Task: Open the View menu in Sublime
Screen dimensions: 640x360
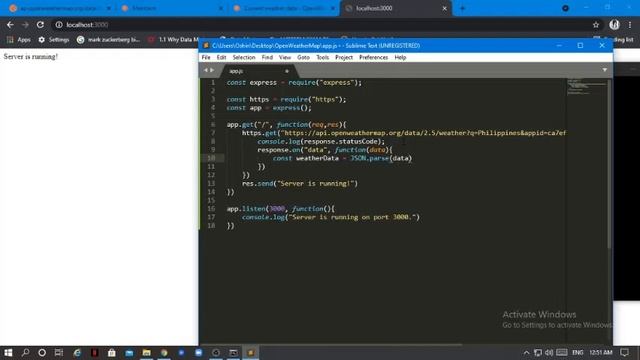Action: coord(285,58)
